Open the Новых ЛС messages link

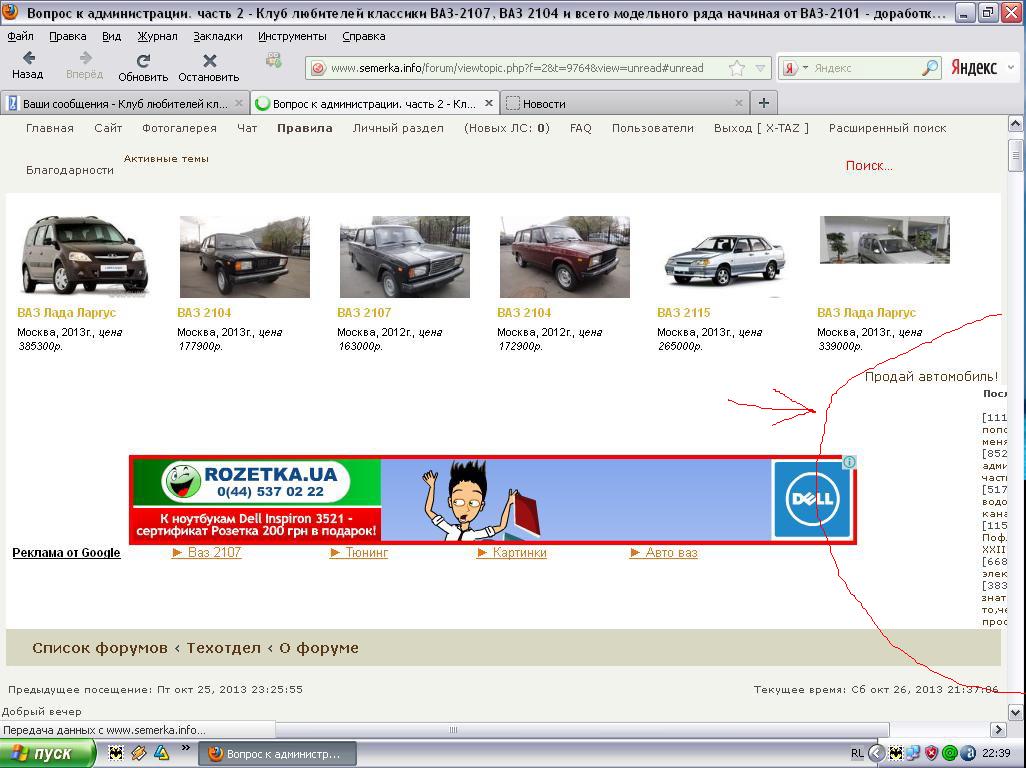tap(506, 128)
